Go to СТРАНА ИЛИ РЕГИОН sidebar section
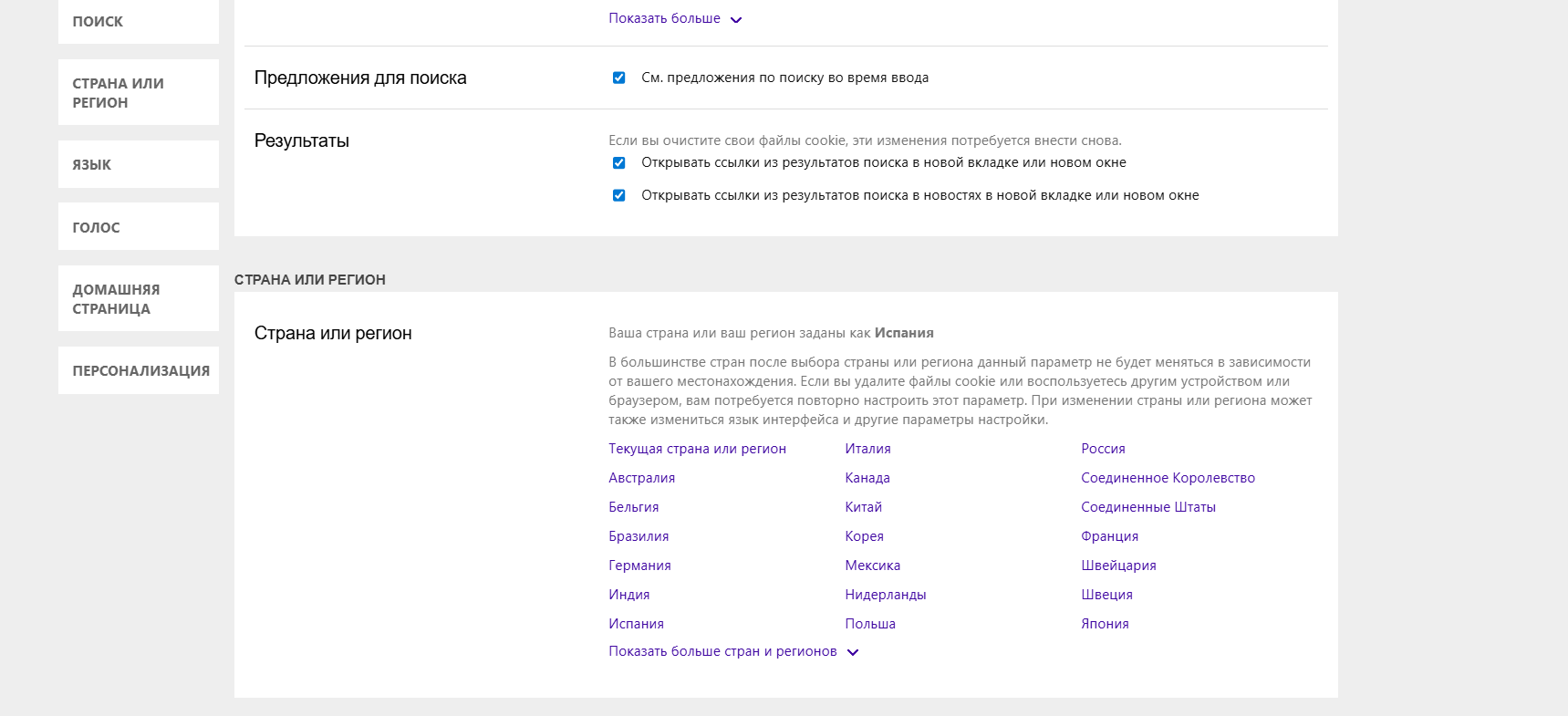Image resolution: width=1568 pixels, height=716 pixels. [139, 92]
